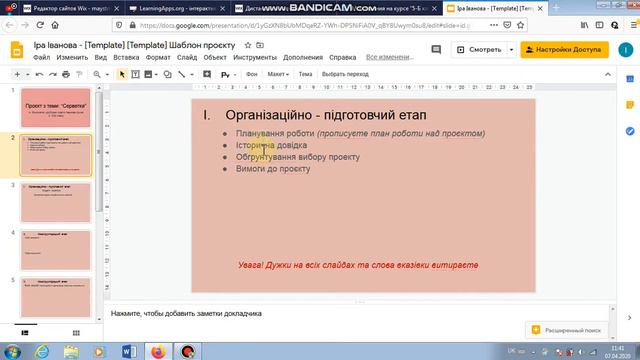Open the Вид menu
640x360 pixels.
(100, 58)
